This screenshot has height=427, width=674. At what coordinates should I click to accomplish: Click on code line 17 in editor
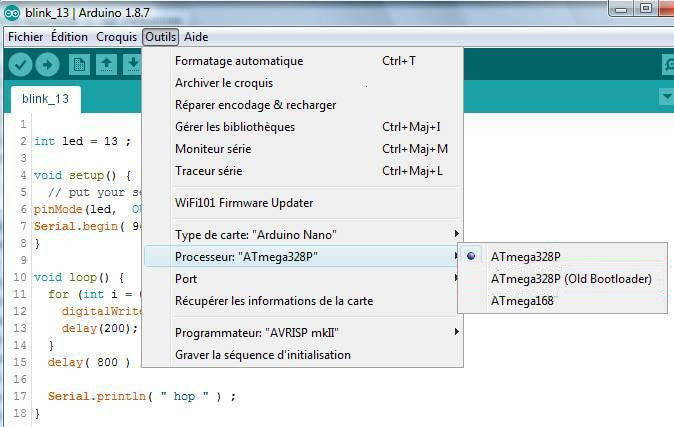142,396
